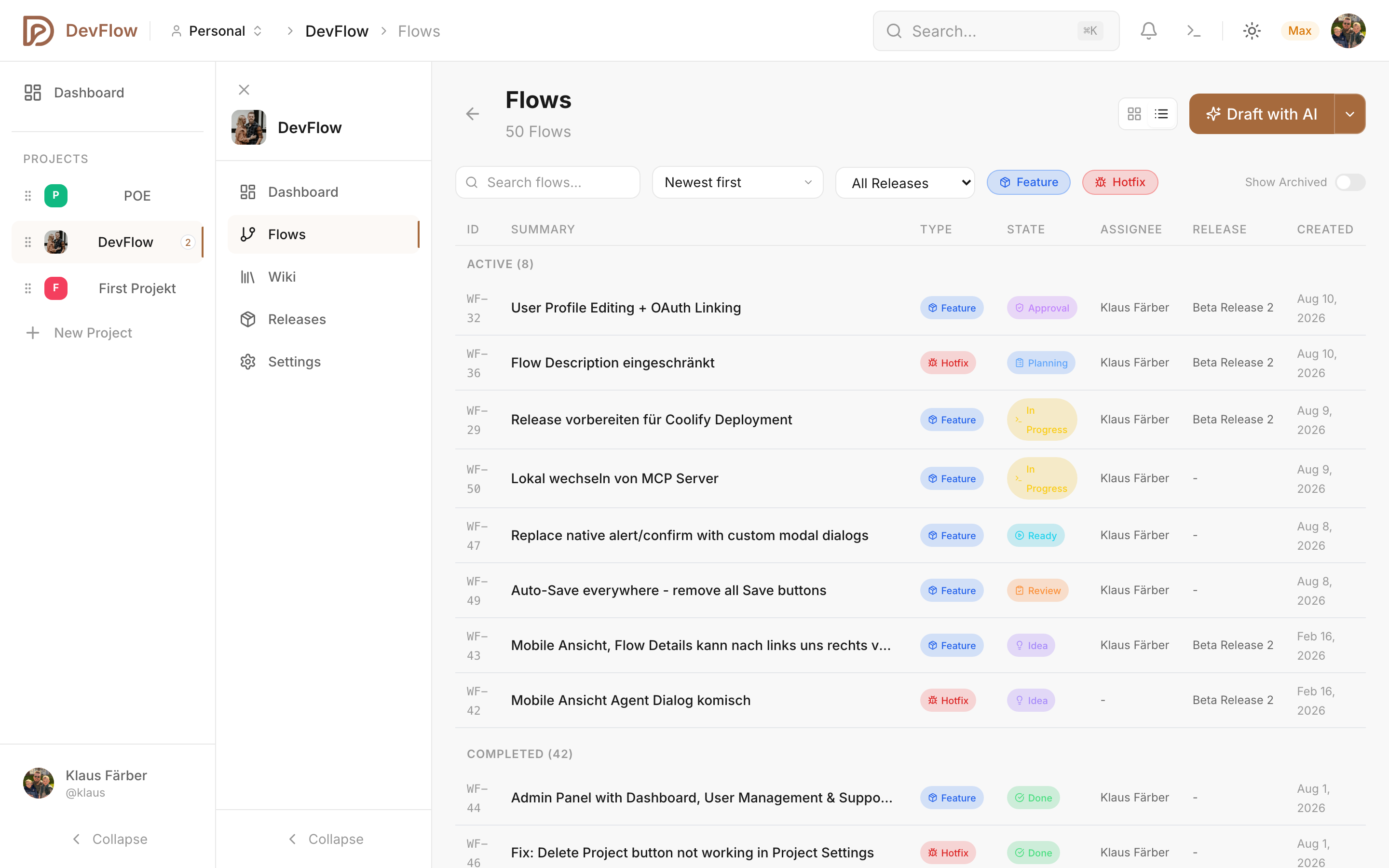Click the plus icon for New Project
This screenshot has height=868, width=1389.
[x=33, y=333]
